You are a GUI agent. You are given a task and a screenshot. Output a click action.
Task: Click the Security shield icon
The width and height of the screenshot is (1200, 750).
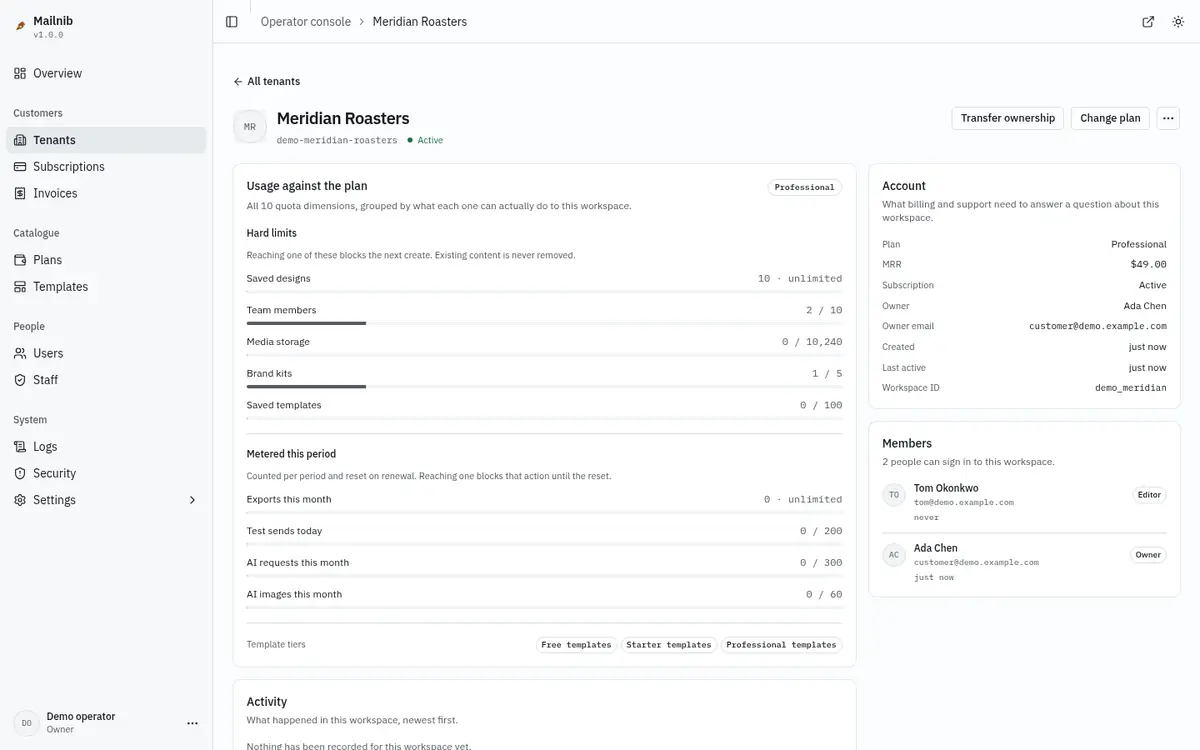click(20, 473)
